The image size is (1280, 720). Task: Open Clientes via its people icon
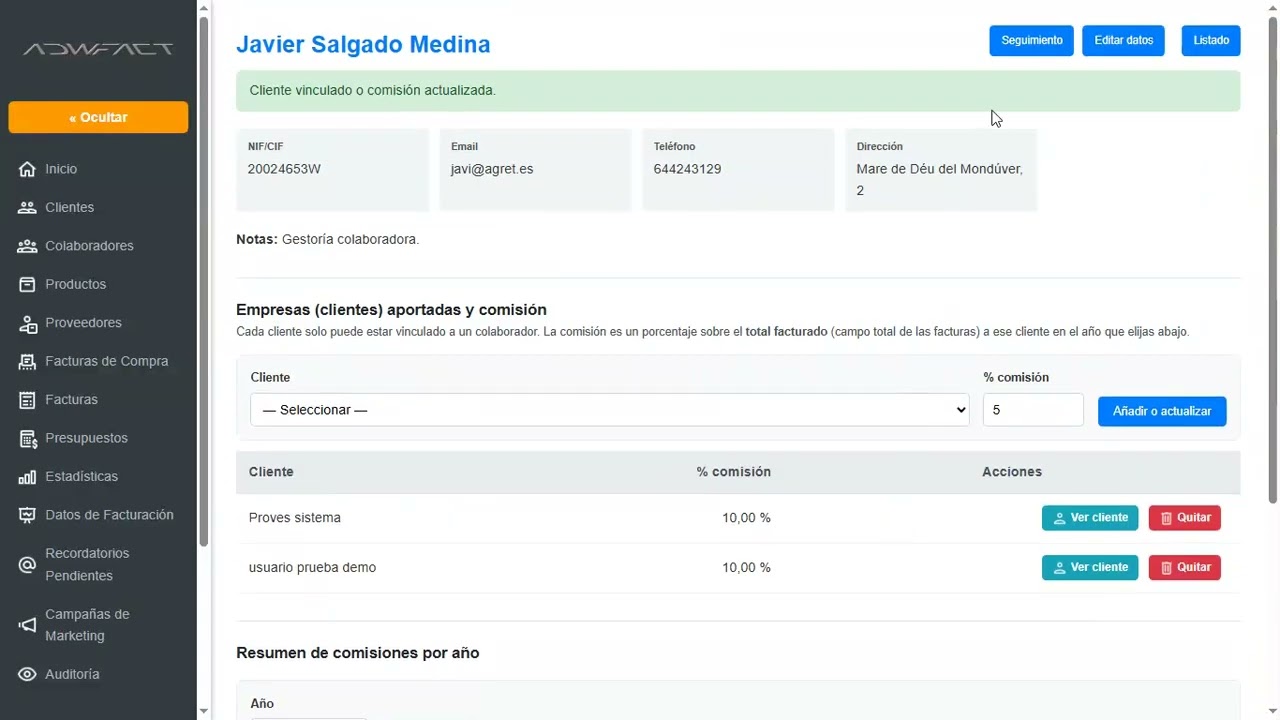point(27,208)
